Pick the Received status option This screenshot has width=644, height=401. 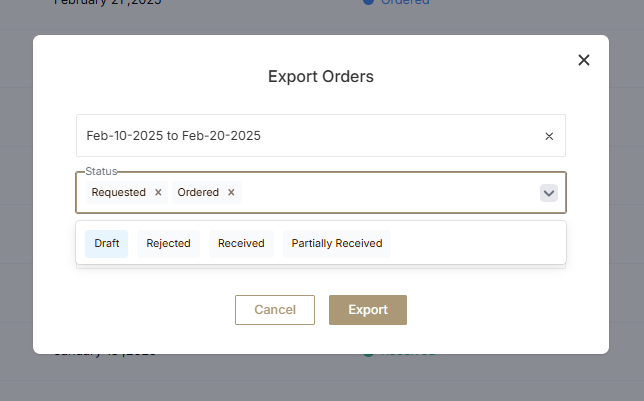(241, 243)
